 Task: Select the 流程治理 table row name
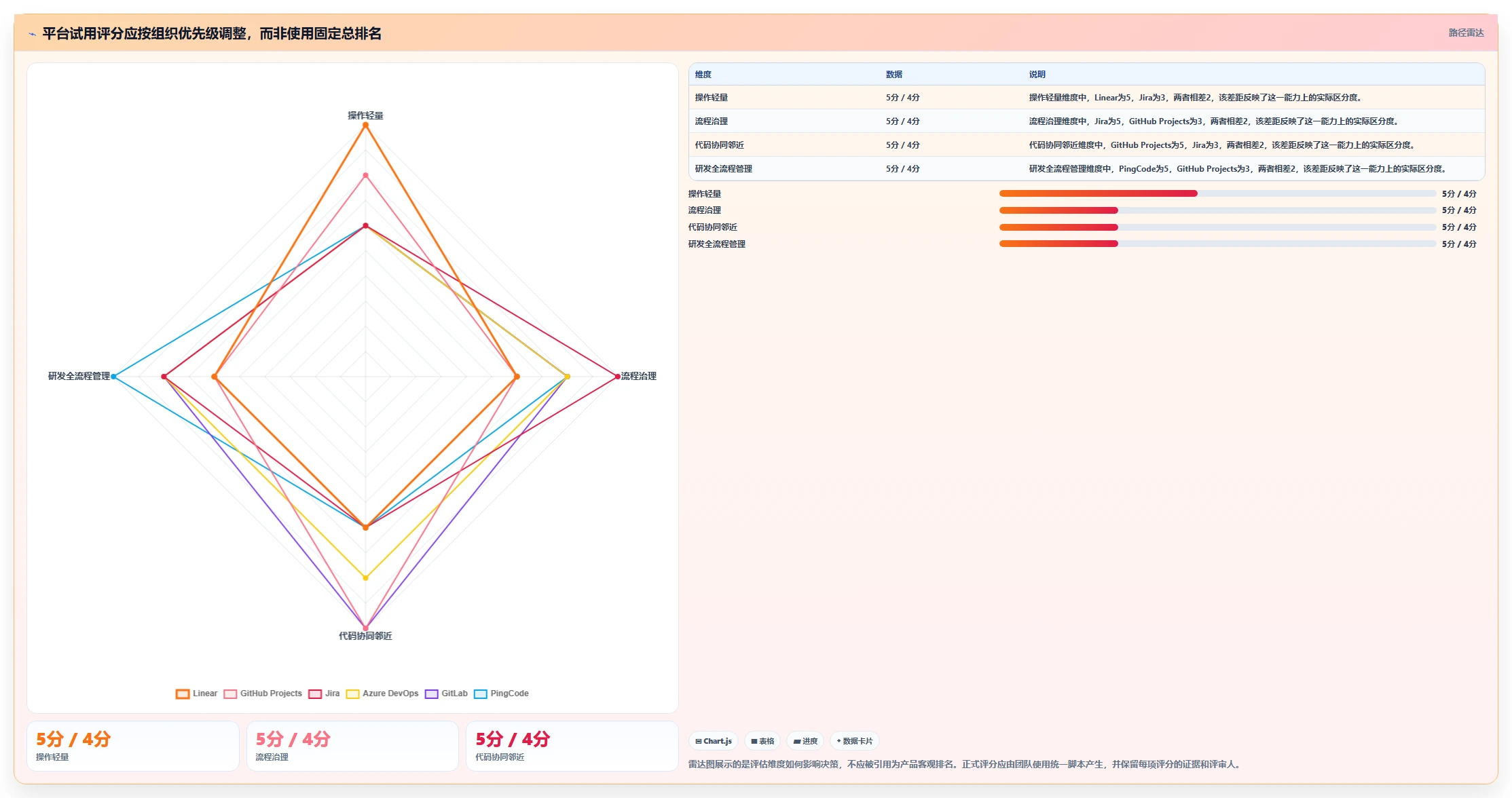coord(712,121)
